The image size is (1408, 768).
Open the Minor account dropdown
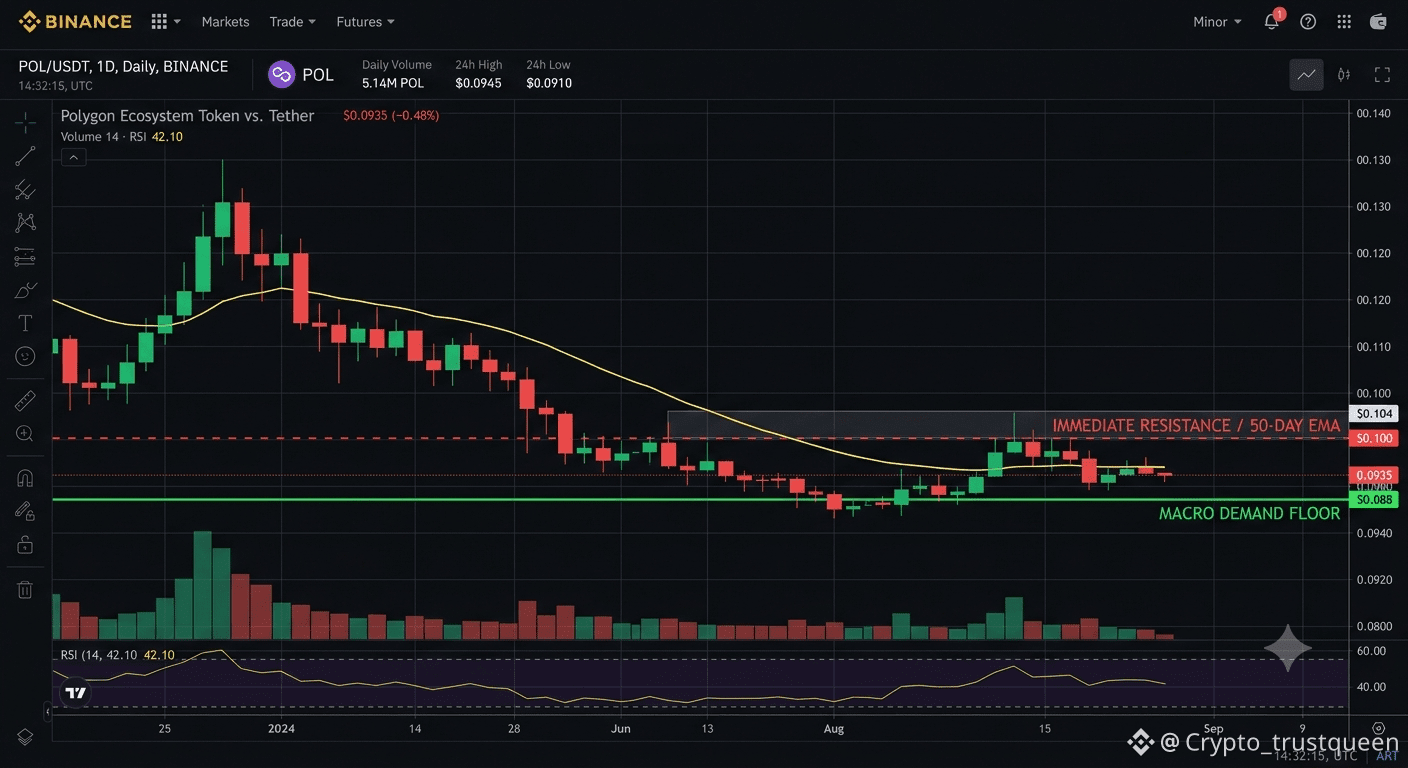[1217, 21]
